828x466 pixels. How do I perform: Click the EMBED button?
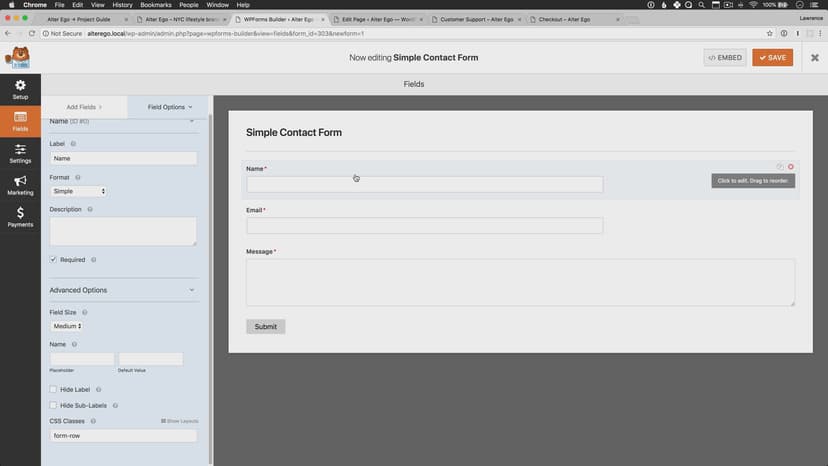pyautogui.click(x=725, y=58)
